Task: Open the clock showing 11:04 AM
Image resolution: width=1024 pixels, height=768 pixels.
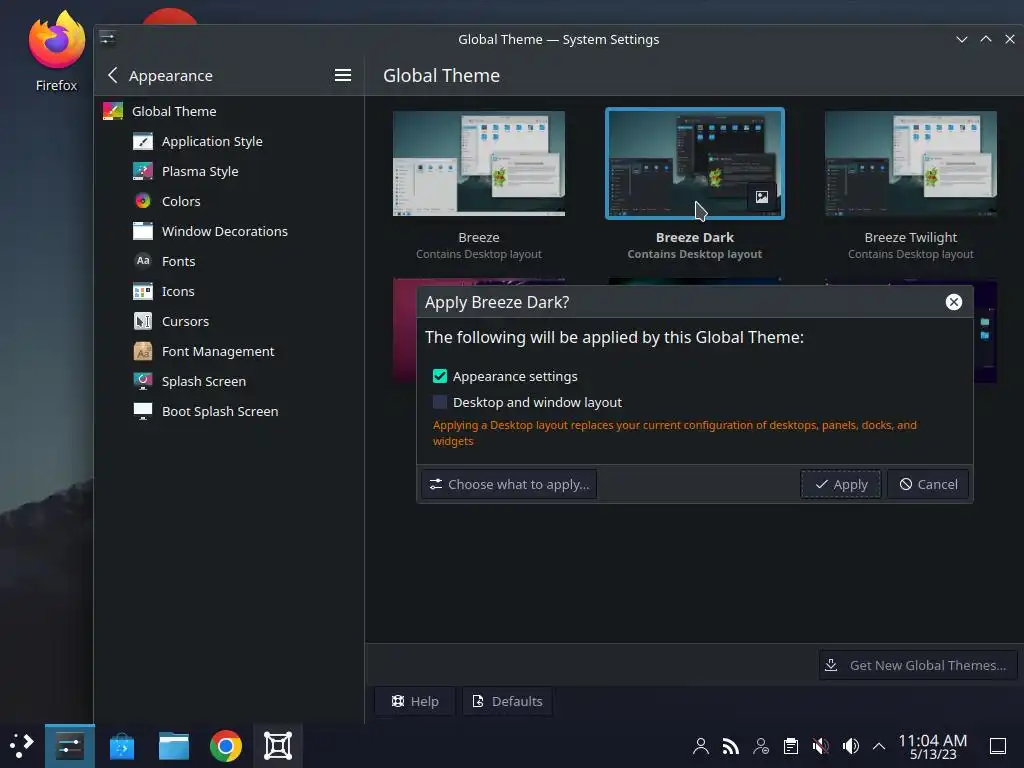Action: pyautogui.click(x=933, y=746)
